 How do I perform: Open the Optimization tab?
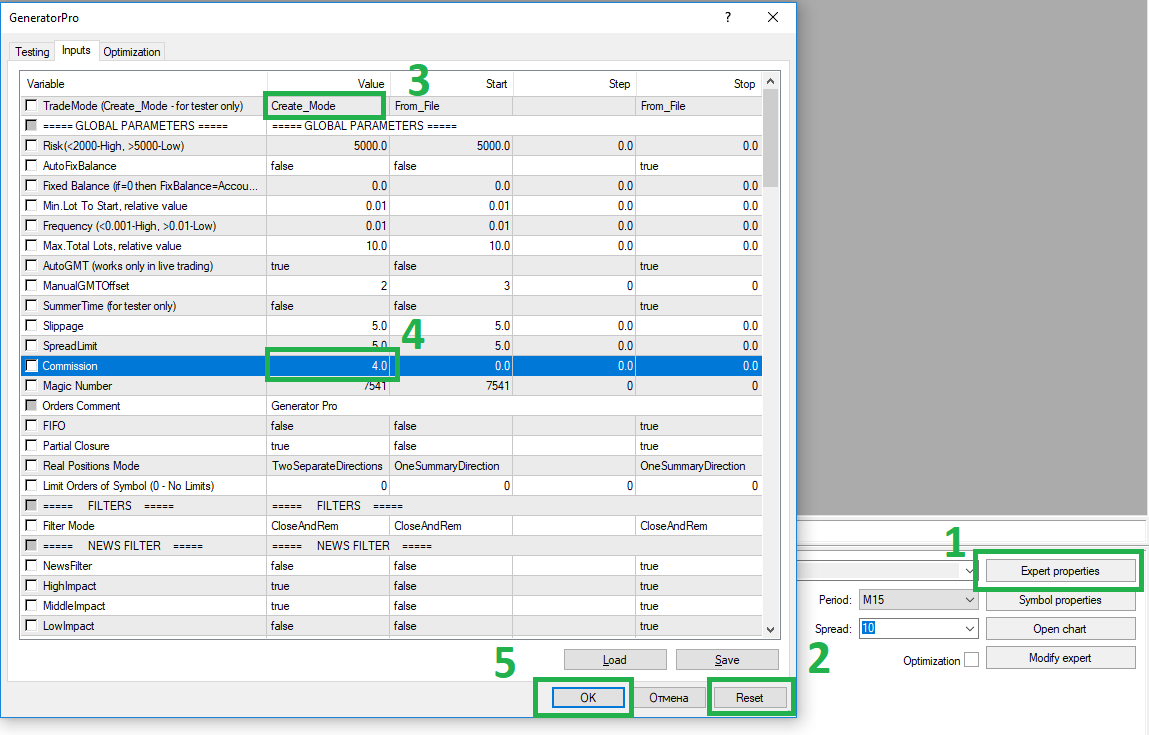132,51
